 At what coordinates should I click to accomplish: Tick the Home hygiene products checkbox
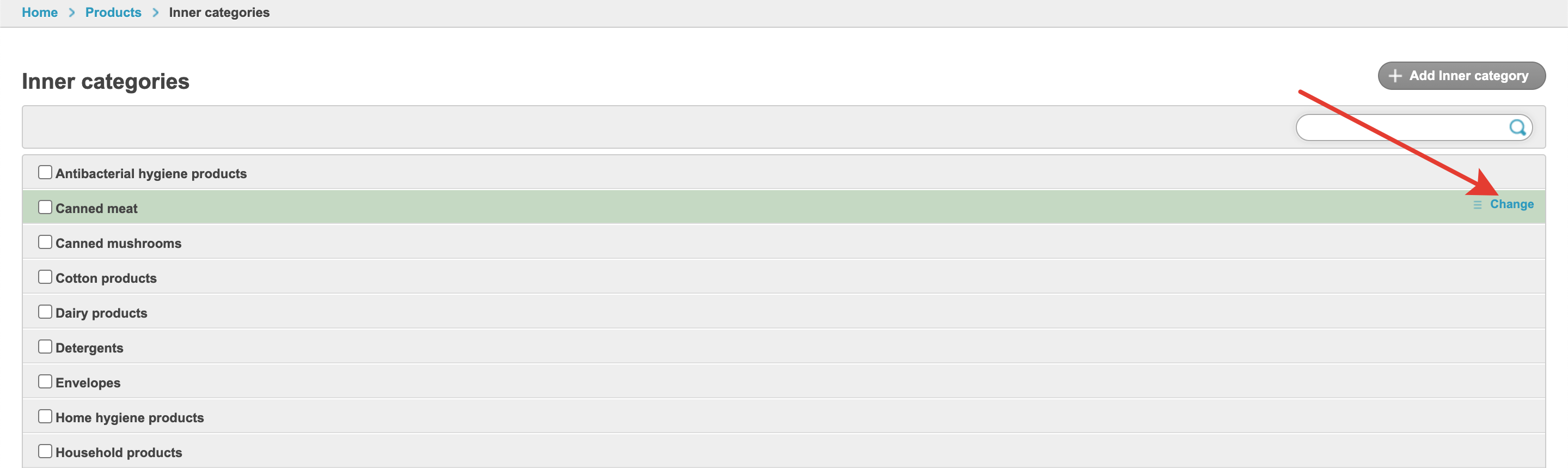pos(45,416)
